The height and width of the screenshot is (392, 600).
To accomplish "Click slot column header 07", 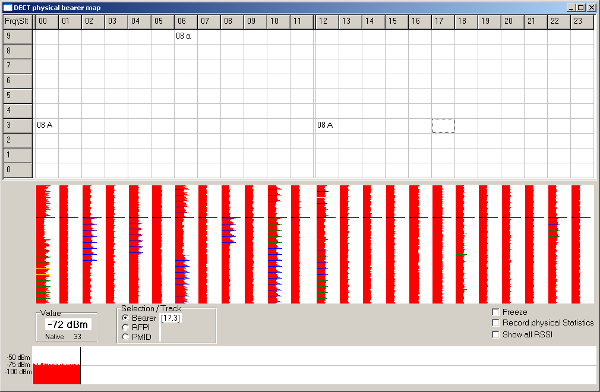I will click(x=209, y=22).
